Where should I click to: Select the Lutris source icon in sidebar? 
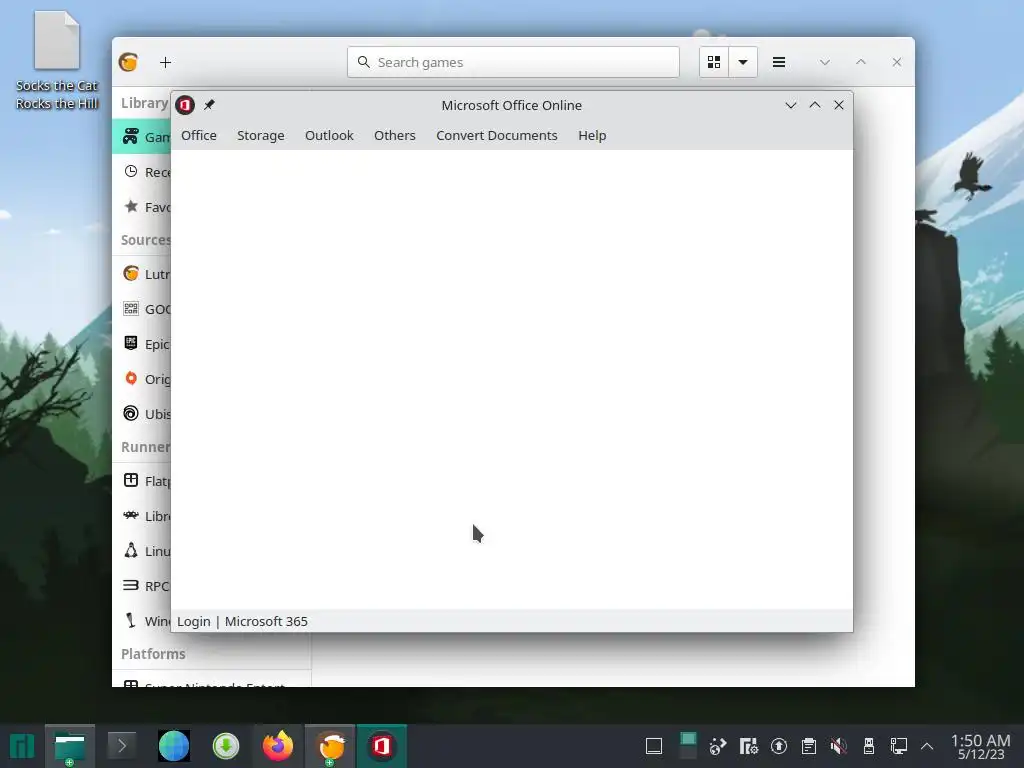[x=131, y=274]
